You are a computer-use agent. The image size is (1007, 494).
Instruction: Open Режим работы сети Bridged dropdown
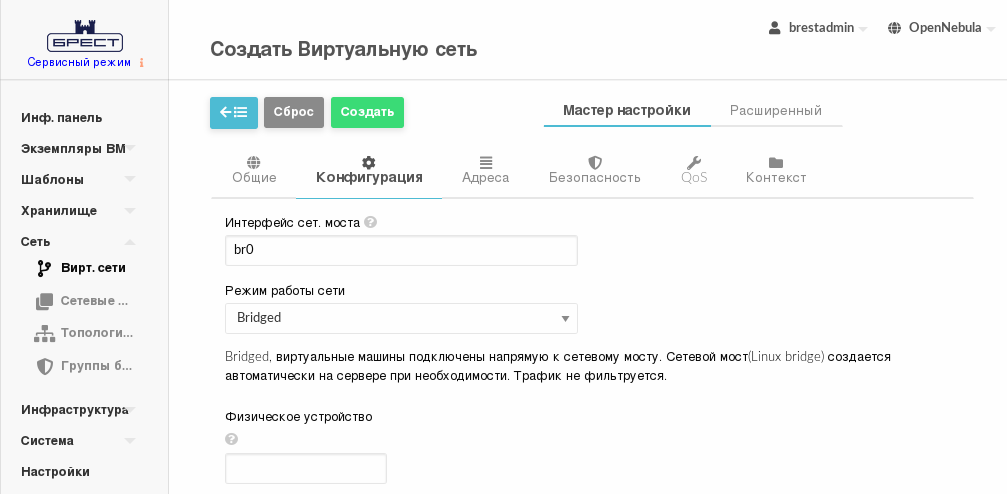(x=401, y=318)
